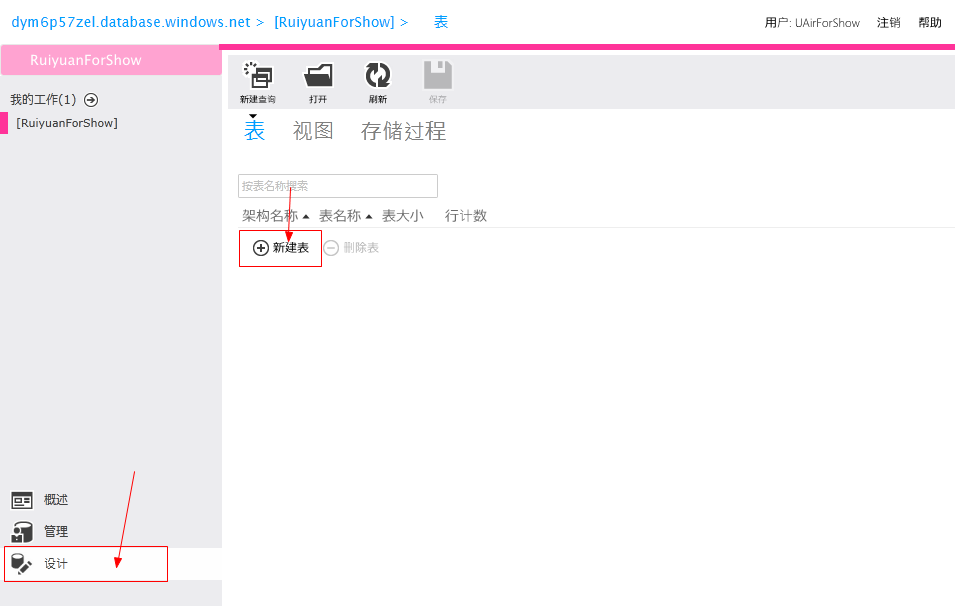This screenshot has width=955, height=606.
Task: Click the plus icon on 新建表 button
Action: [260, 246]
